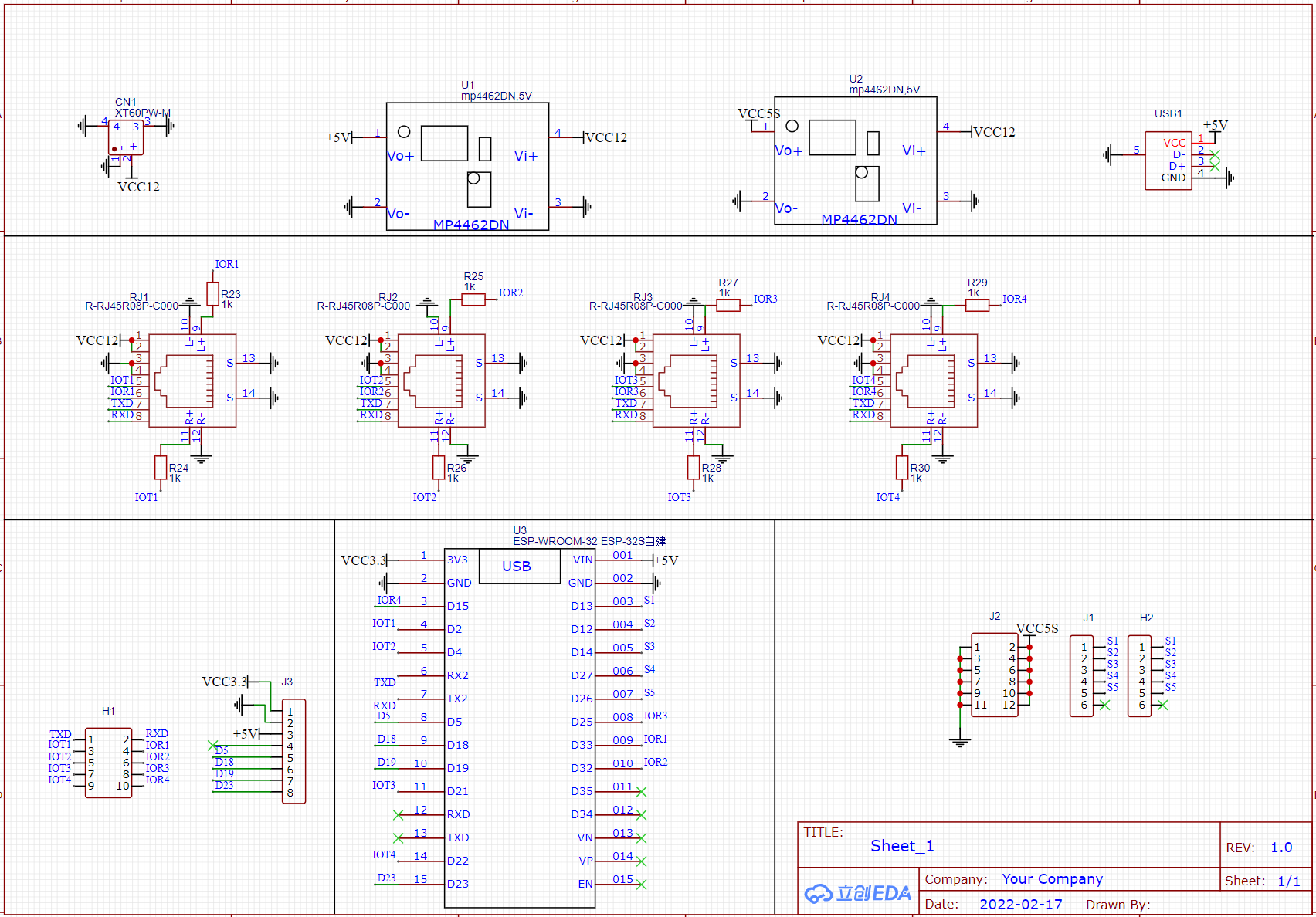Select the ground symbol below J2
The height and width of the screenshot is (917, 1316).
(960, 742)
